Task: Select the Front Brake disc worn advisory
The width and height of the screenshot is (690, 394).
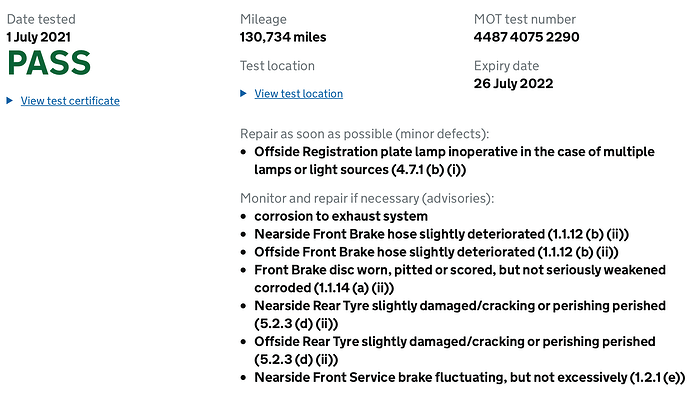Action: pos(460,279)
